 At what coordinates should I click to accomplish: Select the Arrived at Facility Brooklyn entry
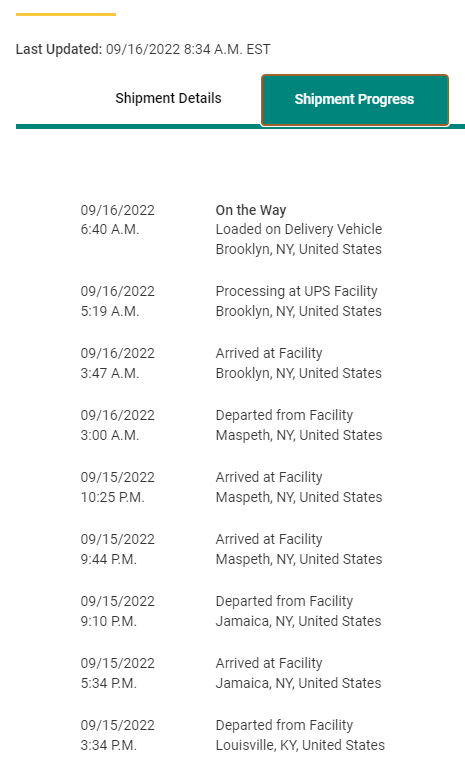[298, 363]
